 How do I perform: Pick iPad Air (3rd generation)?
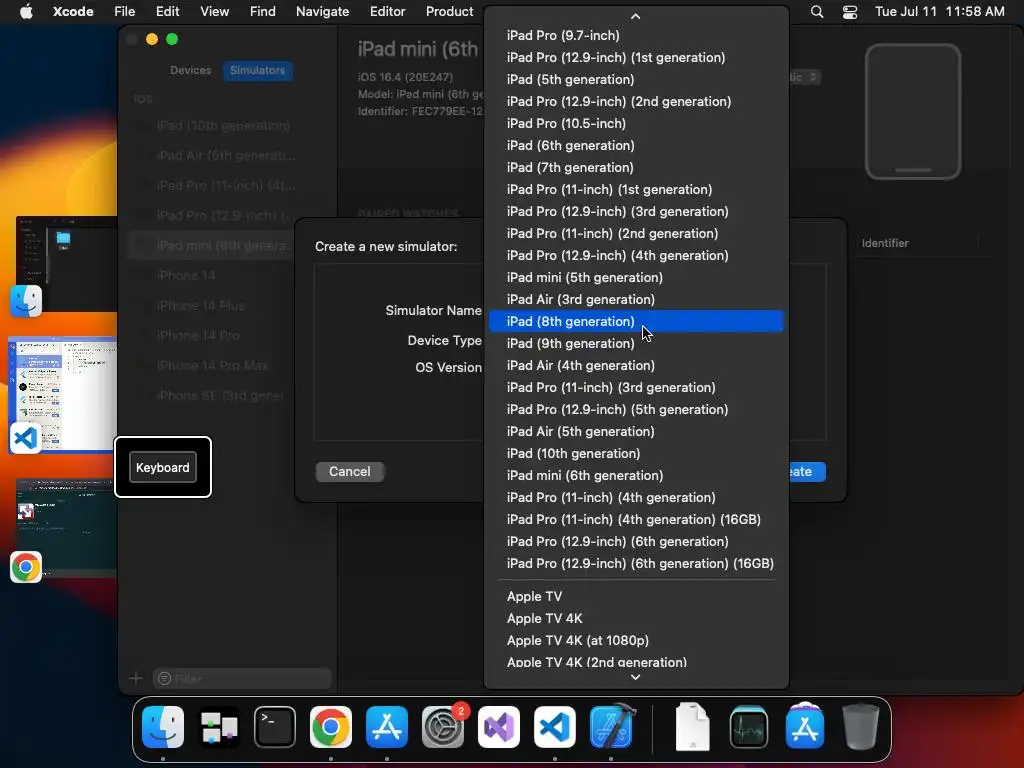coord(635,300)
